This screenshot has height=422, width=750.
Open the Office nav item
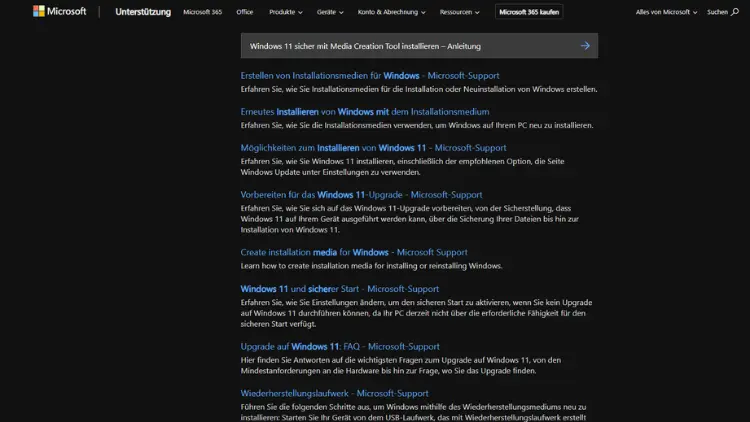tap(244, 12)
